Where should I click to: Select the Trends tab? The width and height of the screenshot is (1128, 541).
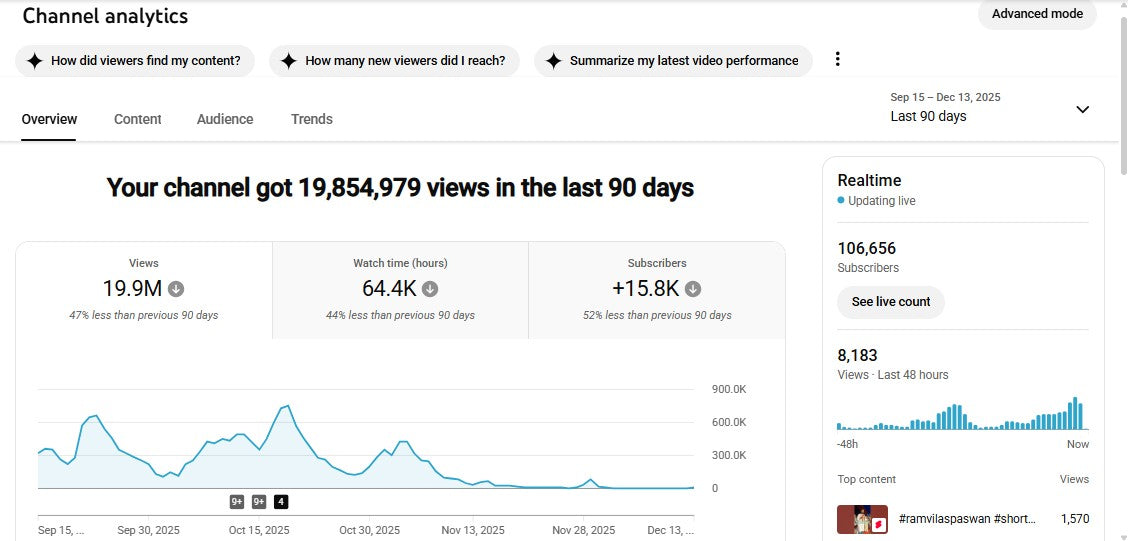(x=312, y=119)
